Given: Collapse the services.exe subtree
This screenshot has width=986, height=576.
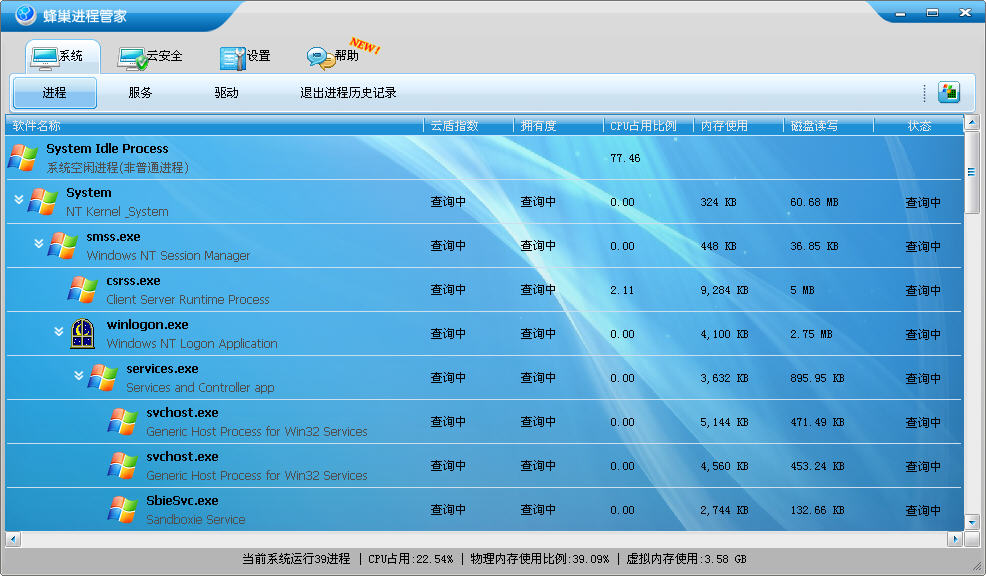Looking at the screenshot, I should coord(79,375).
